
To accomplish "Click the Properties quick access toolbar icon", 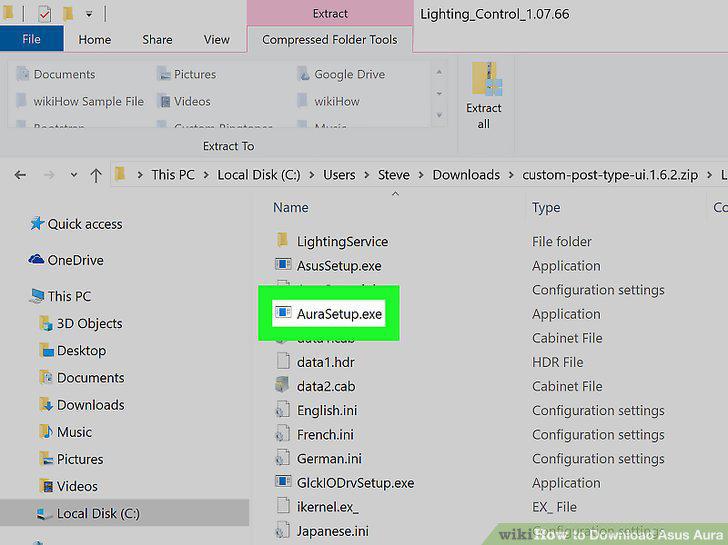I will pyautogui.click(x=45, y=14).
